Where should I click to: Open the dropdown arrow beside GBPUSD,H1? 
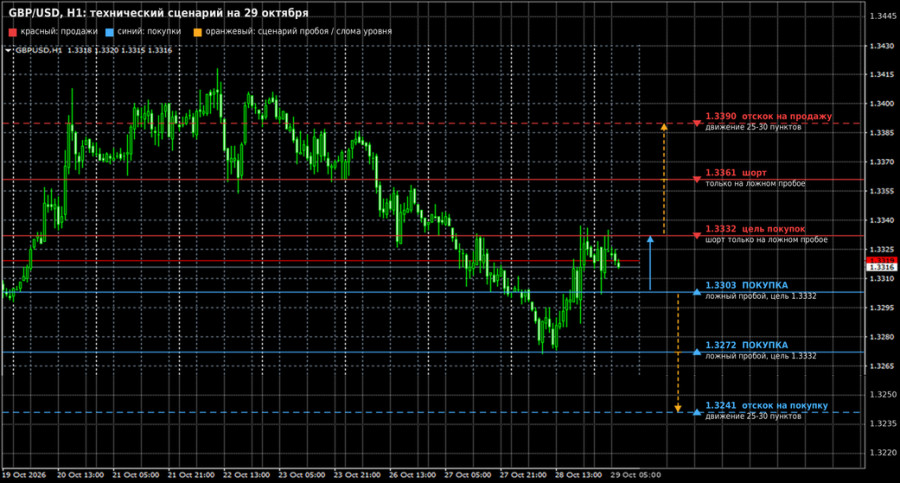coord(8,51)
